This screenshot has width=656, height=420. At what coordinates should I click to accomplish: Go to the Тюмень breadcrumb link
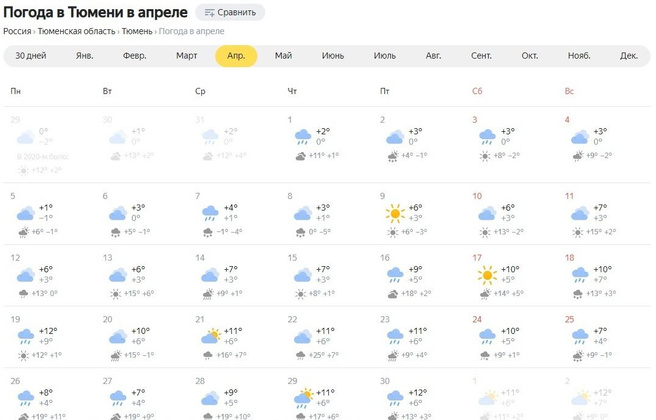point(137,31)
